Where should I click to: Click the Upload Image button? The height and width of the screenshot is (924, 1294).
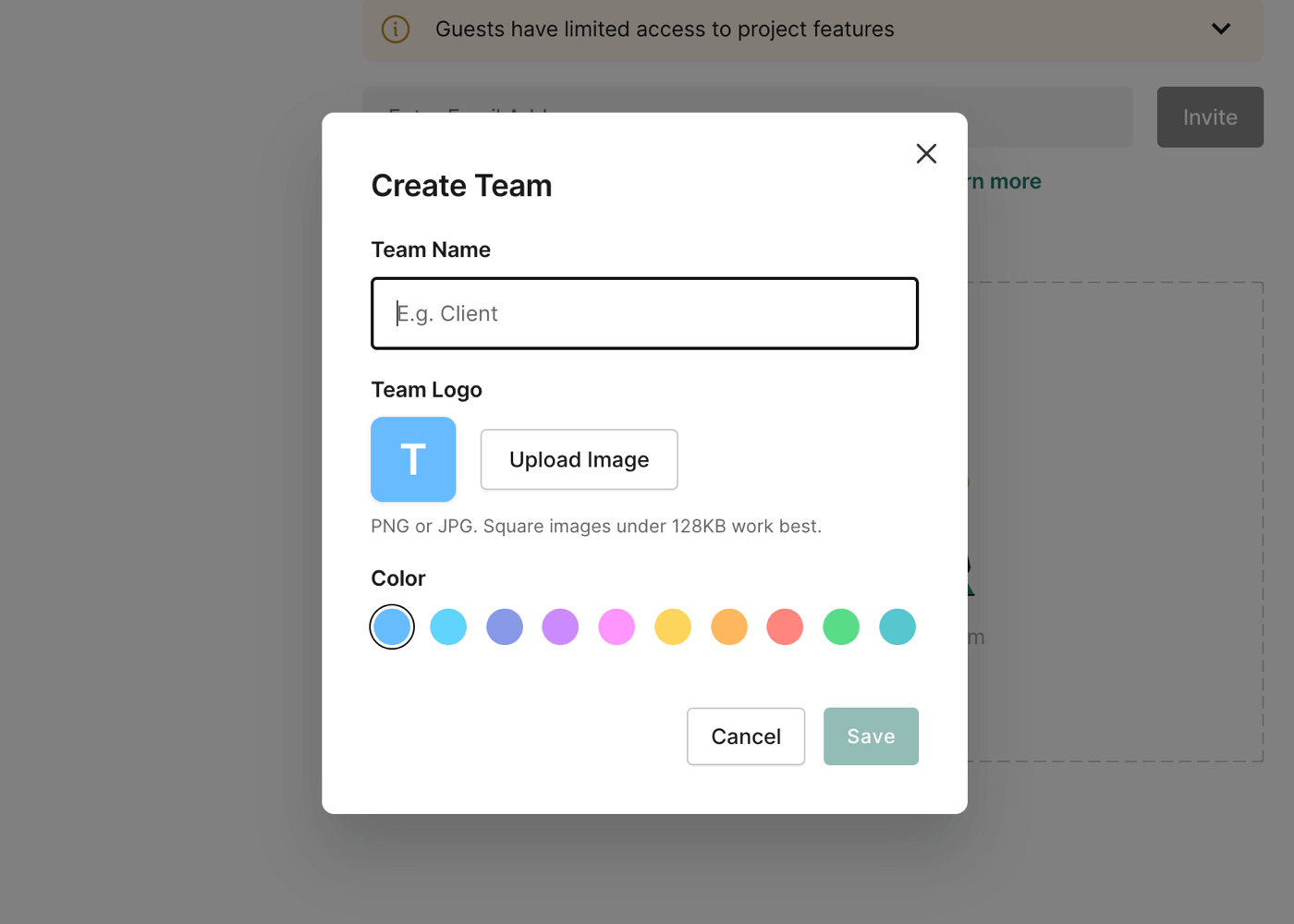tap(579, 459)
